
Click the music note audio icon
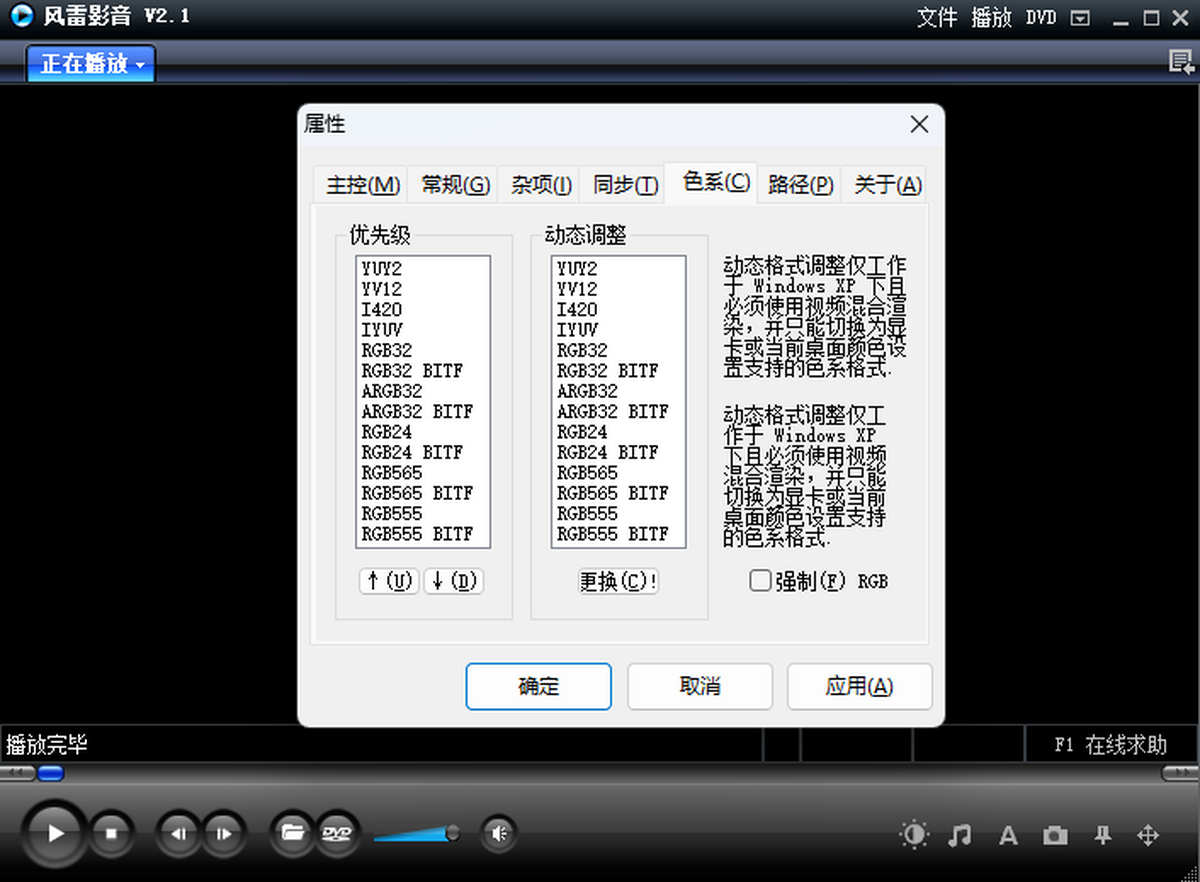960,835
